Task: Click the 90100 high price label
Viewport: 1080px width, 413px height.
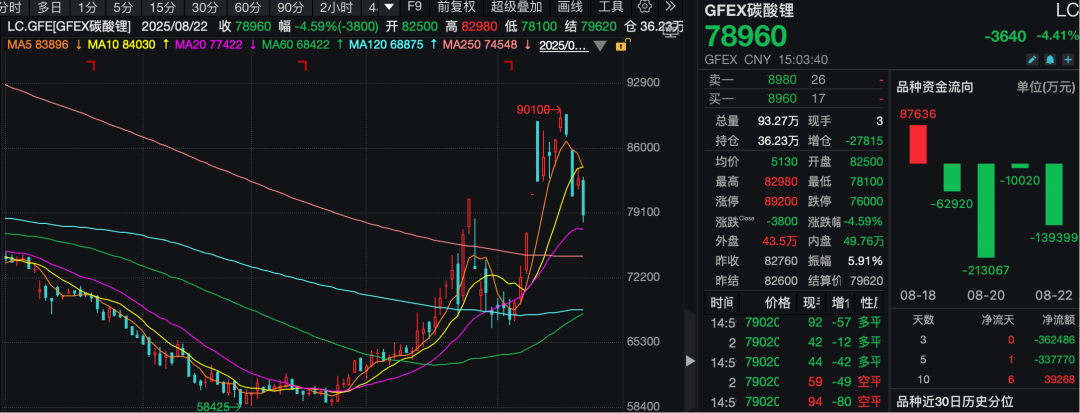Action: (x=533, y=109)
